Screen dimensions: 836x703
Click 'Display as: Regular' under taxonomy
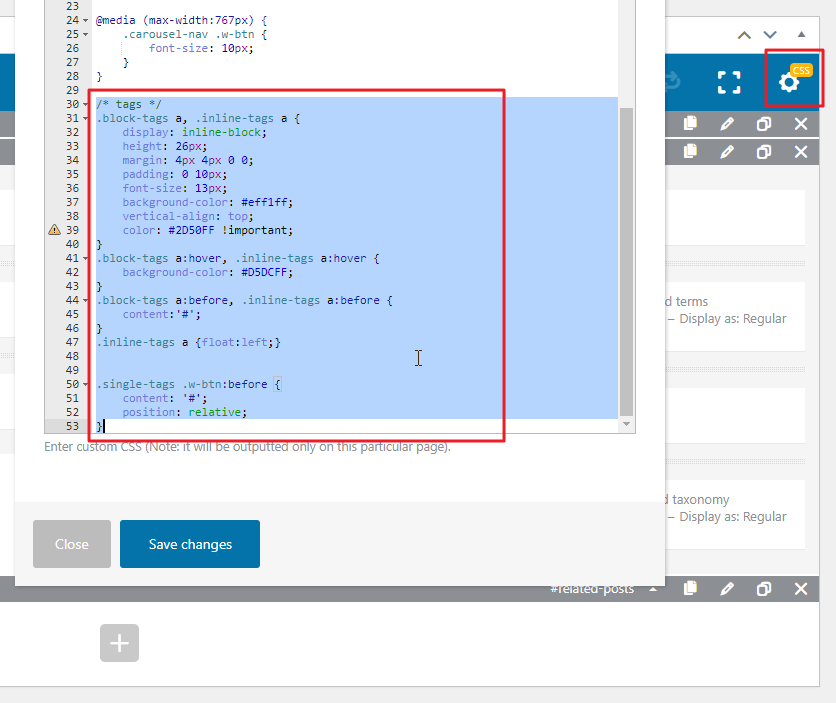coord(733,516)
